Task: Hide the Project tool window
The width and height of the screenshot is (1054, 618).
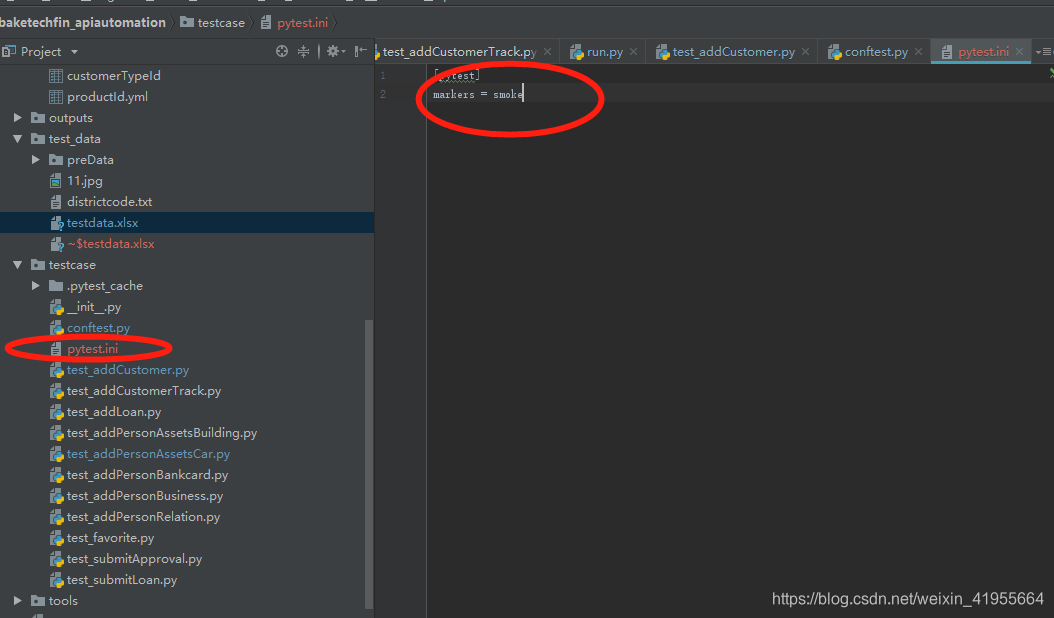Action: point(361,51)
